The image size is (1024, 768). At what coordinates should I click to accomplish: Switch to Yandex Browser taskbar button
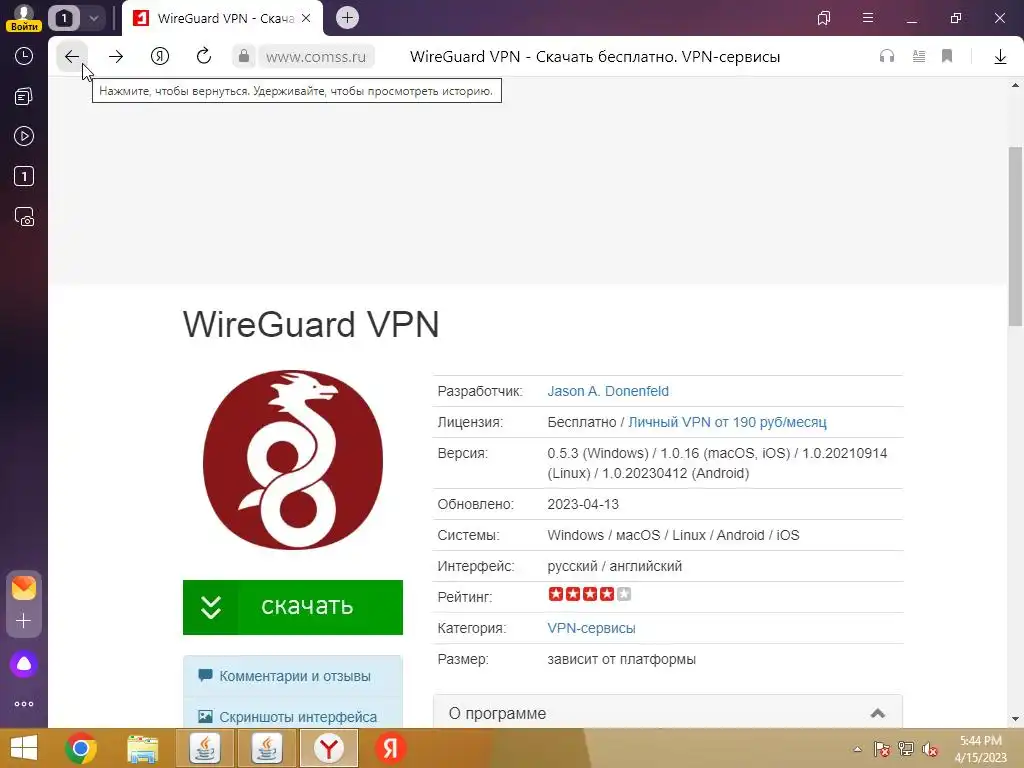click(x=329, y=748)
